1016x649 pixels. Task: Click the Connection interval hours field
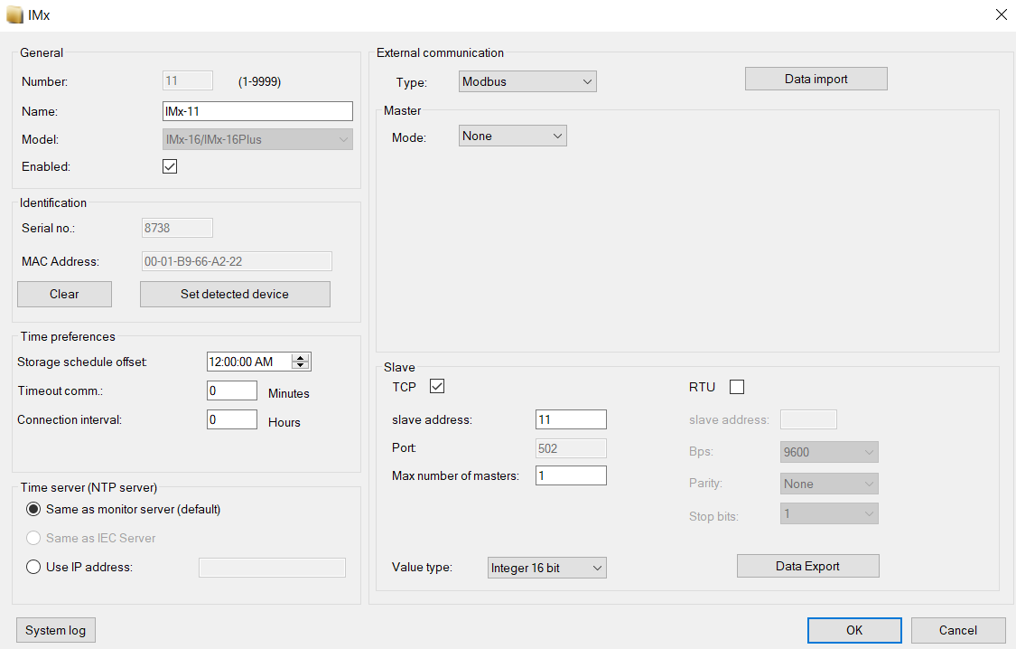(232, 420)
